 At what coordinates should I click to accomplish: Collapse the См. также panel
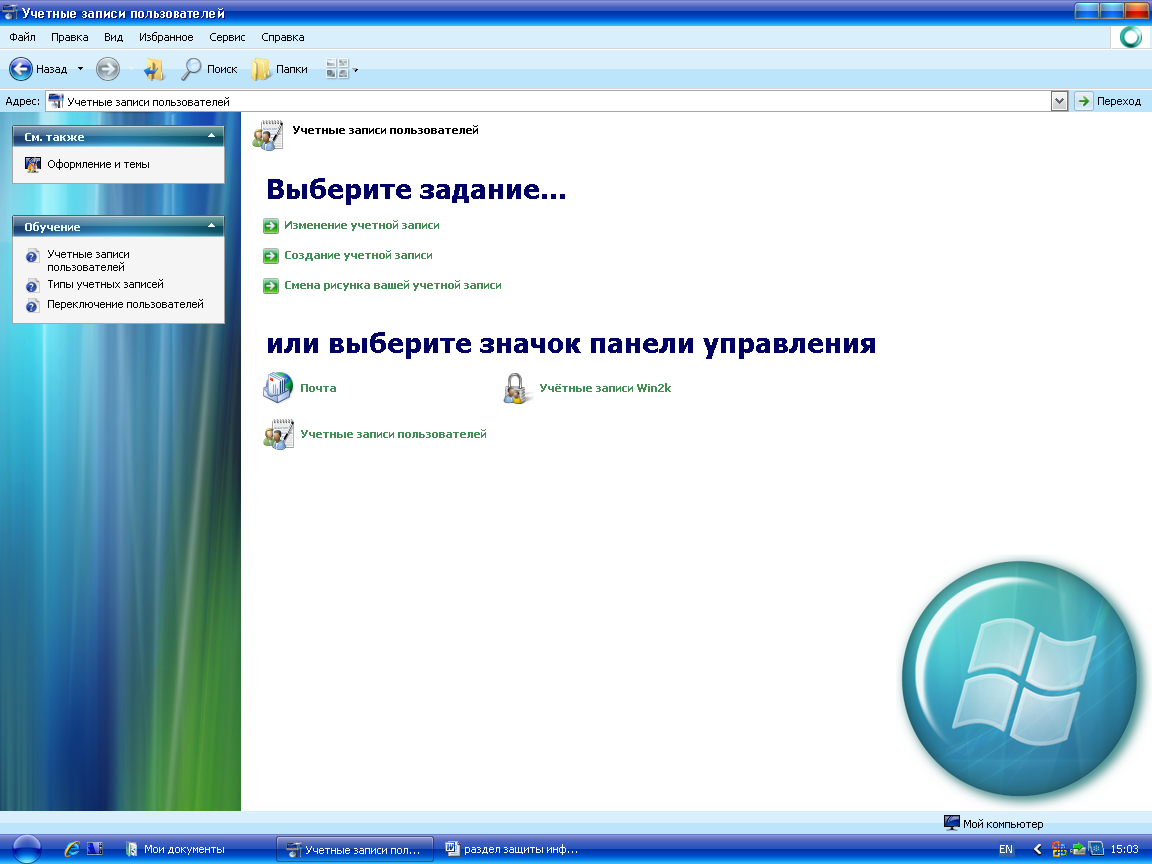click(211, 136)
